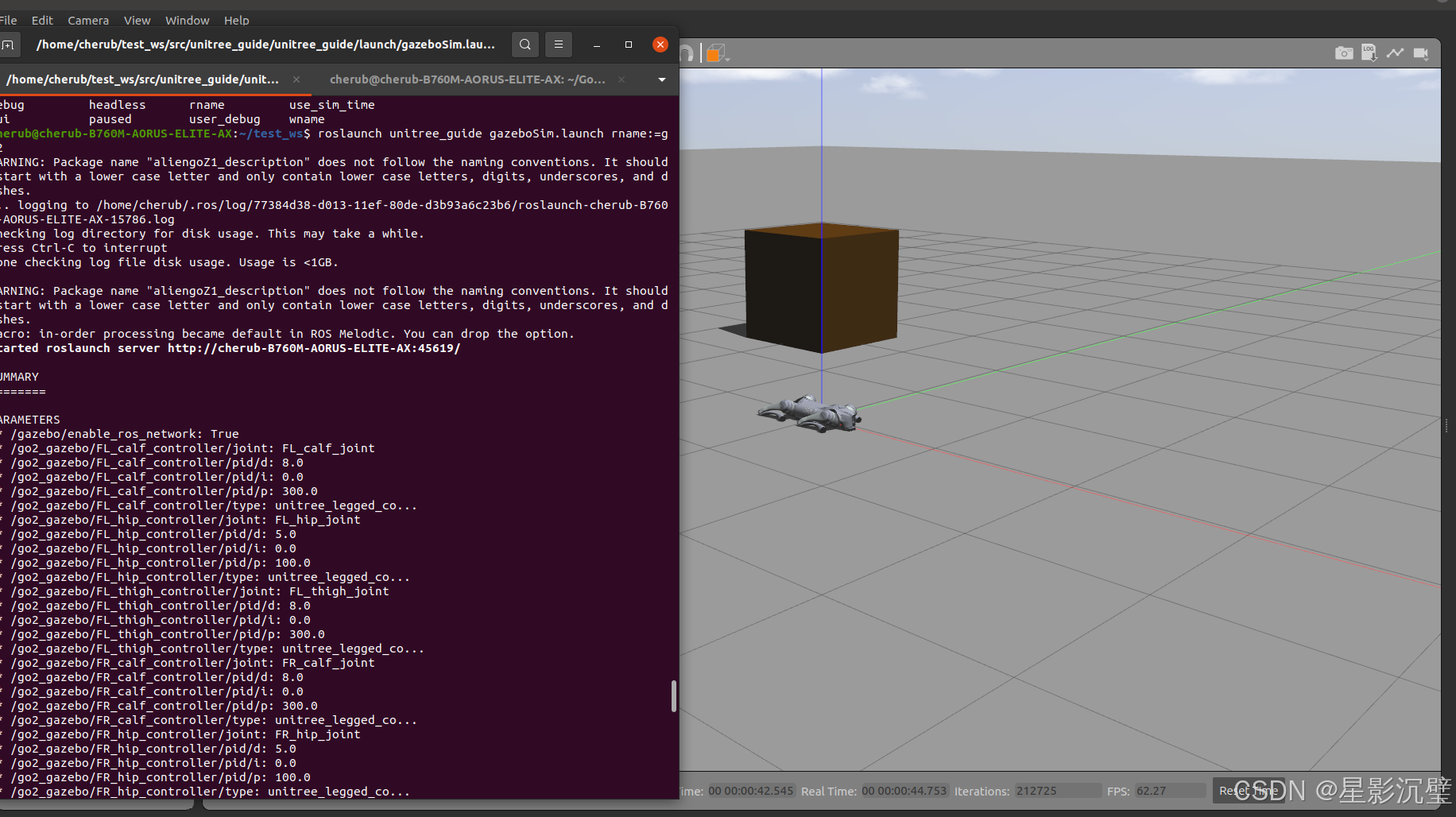This screenshot has height=817, width=1456.
Task: Click the 'user_debug' argument text
Action: (x=224, y=119)
